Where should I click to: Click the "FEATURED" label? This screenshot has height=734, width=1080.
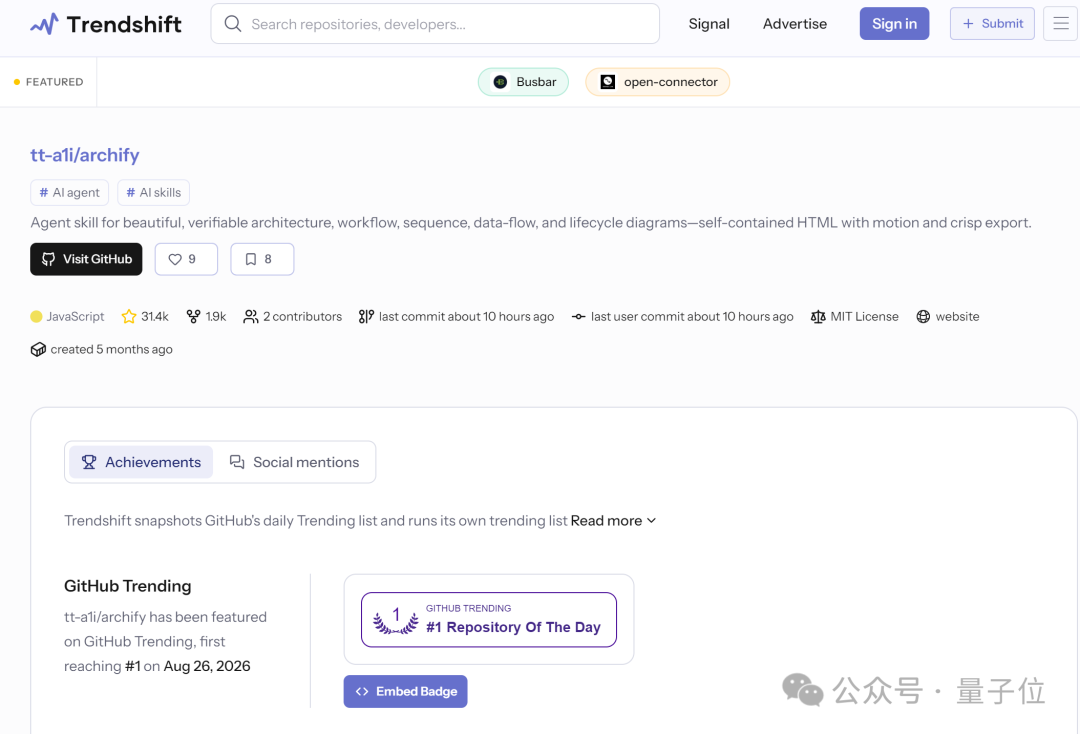click(x=54, y=82)
